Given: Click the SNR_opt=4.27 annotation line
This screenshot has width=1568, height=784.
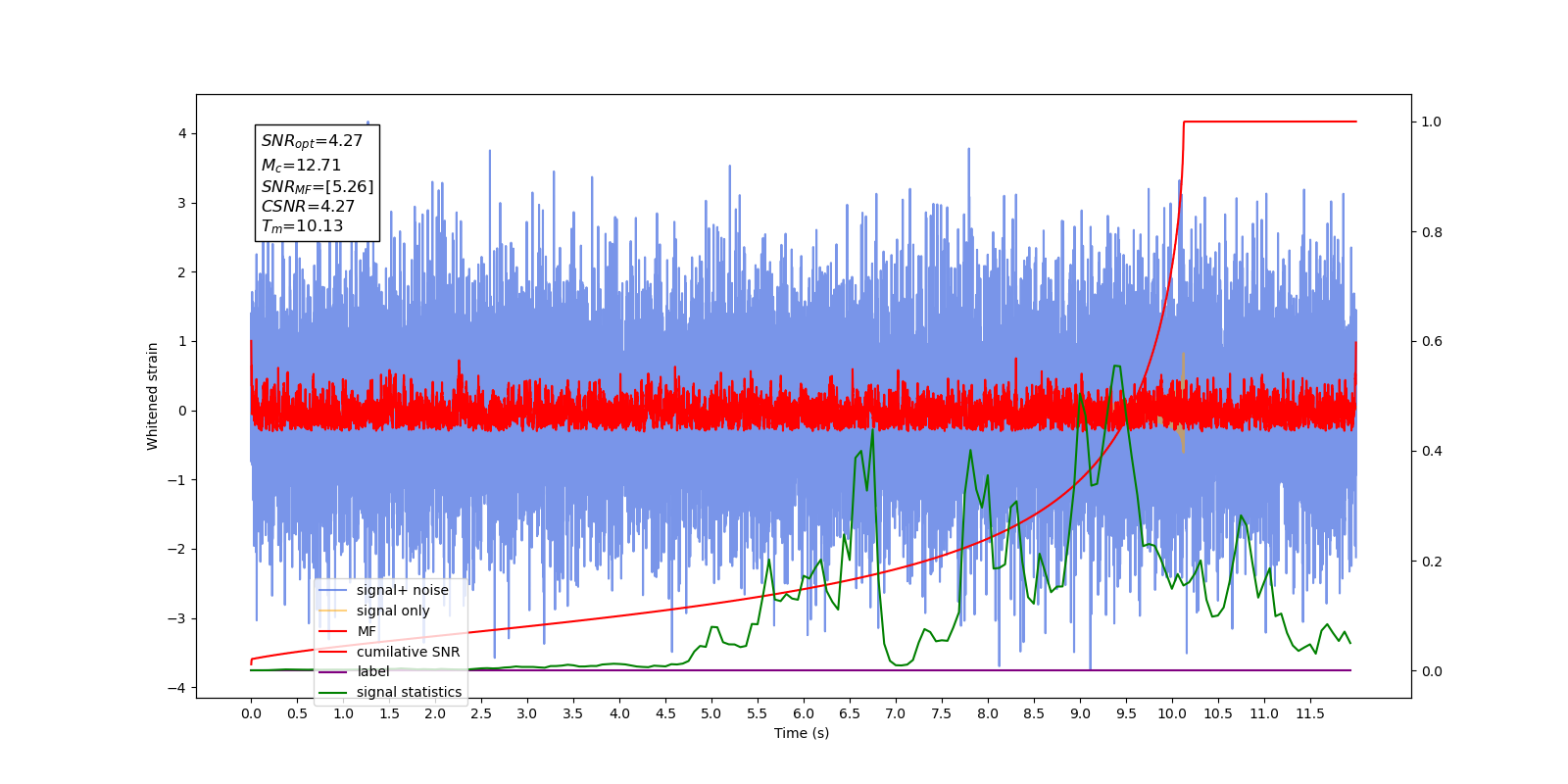Looking at the screenshot, I should pyautogui.click(x=312, y=141).
